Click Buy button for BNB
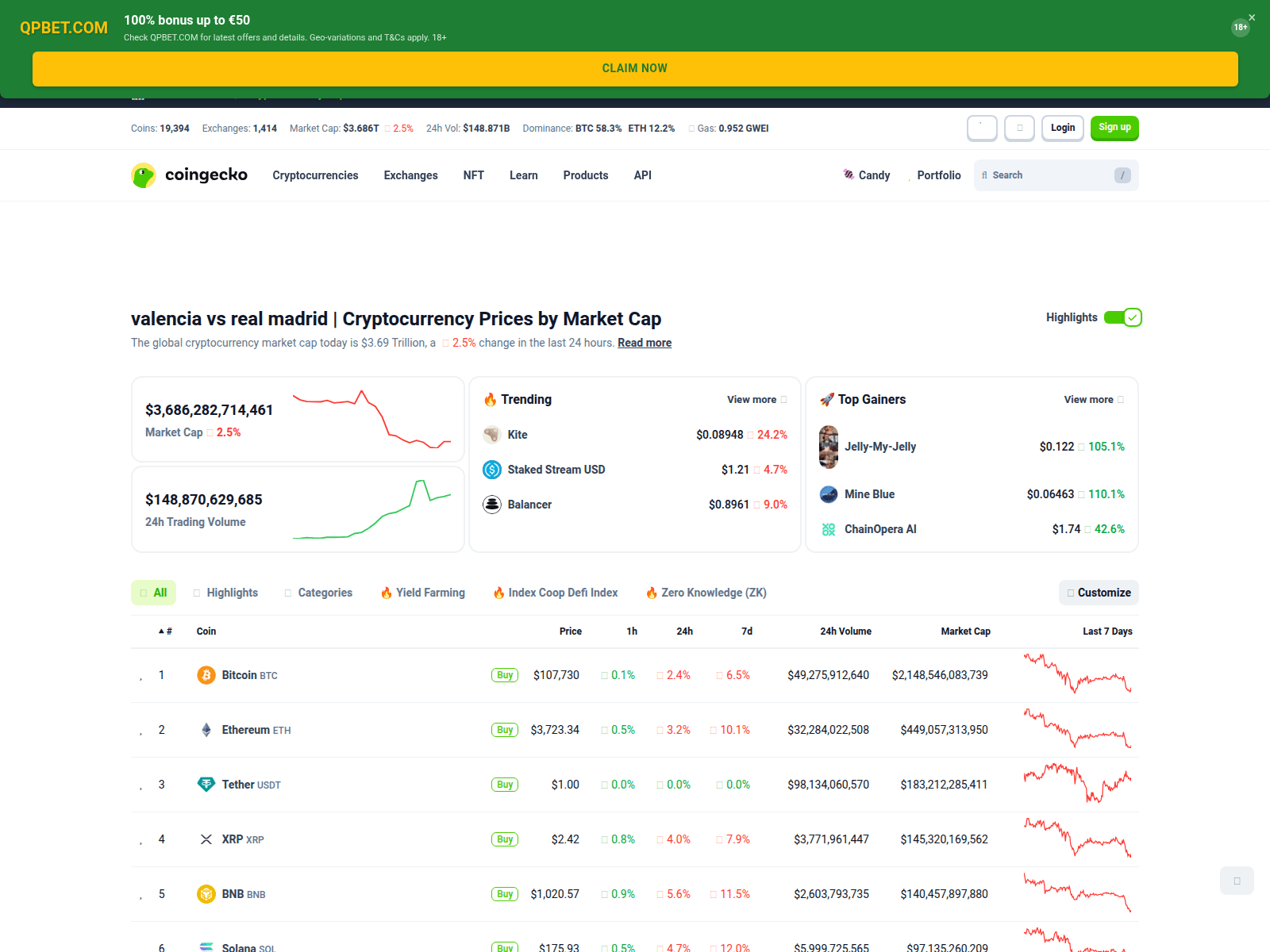The image size is (1270, 952). point(505,894)
